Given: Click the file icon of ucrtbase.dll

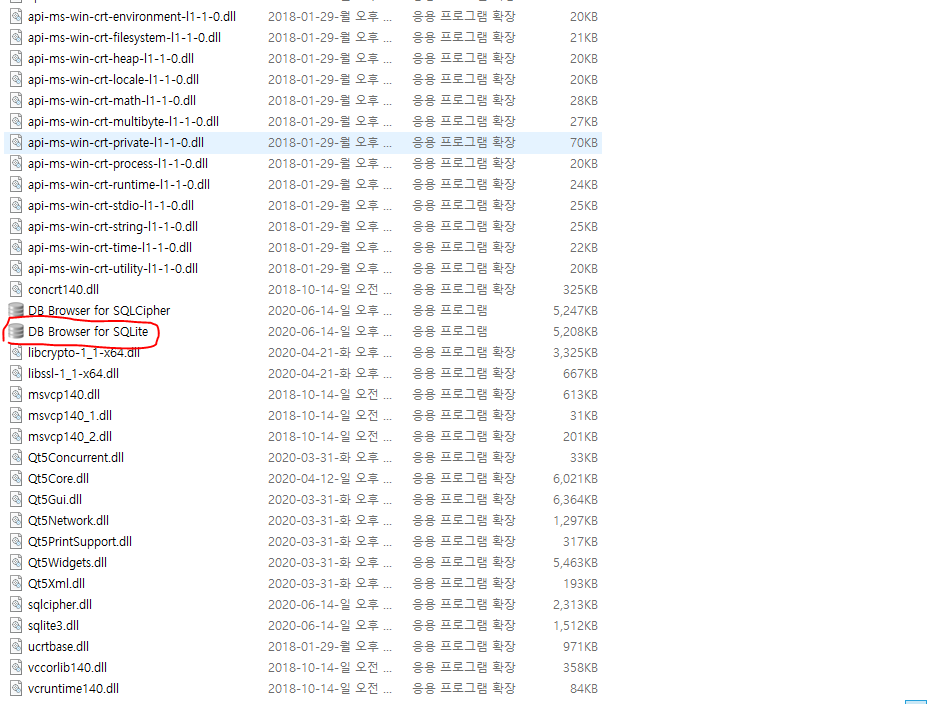Looking at the screenshot, I should coord(17,647).
